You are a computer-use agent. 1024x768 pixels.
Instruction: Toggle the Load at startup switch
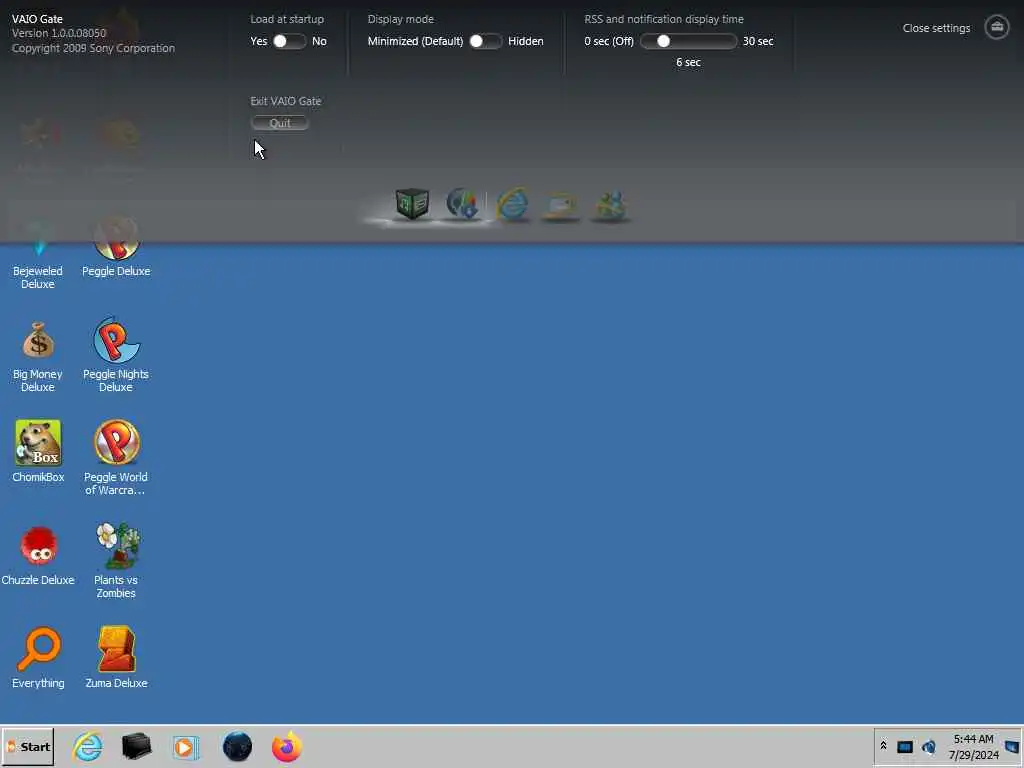pyautogui.click(x=289, y=41)
